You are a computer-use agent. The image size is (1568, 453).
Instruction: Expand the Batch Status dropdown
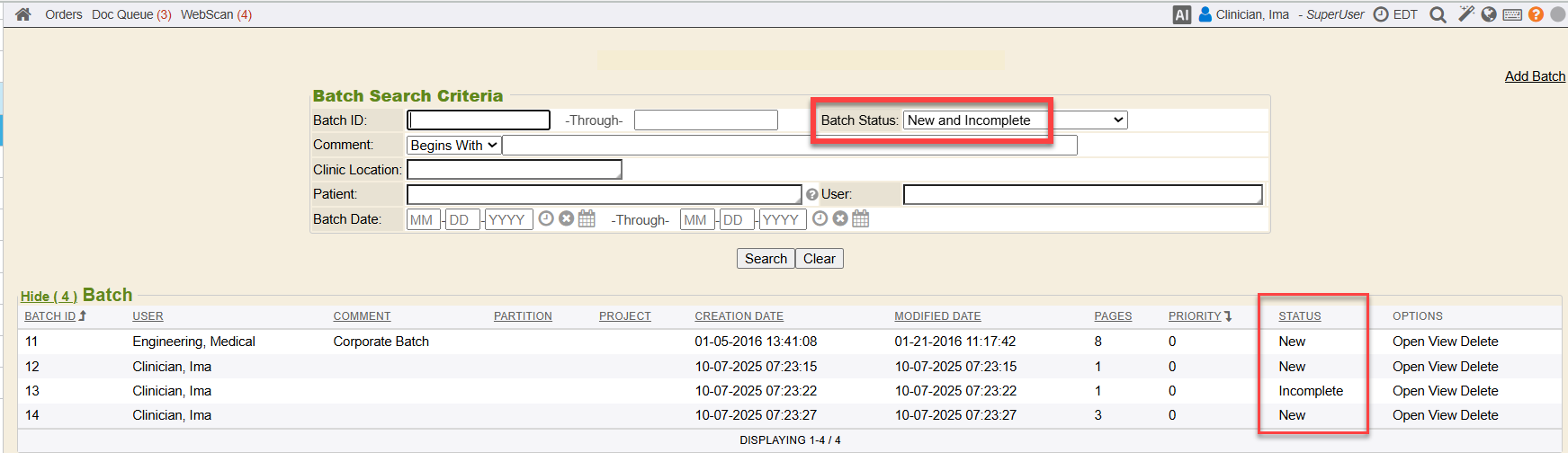tap(1015, 120)
